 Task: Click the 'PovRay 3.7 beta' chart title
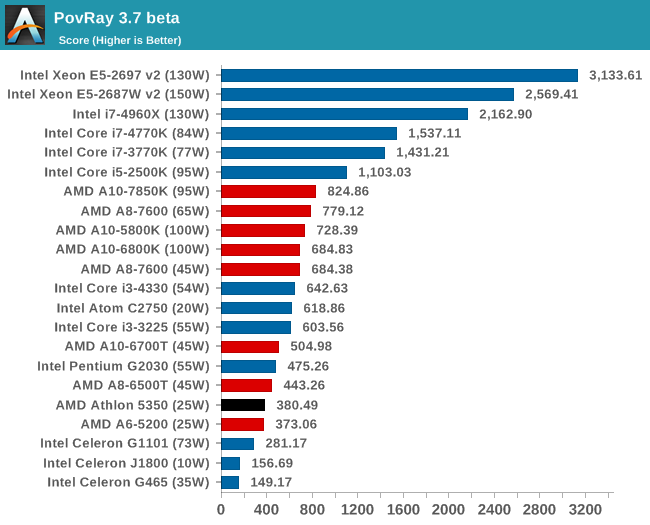(x=116, y=18)
